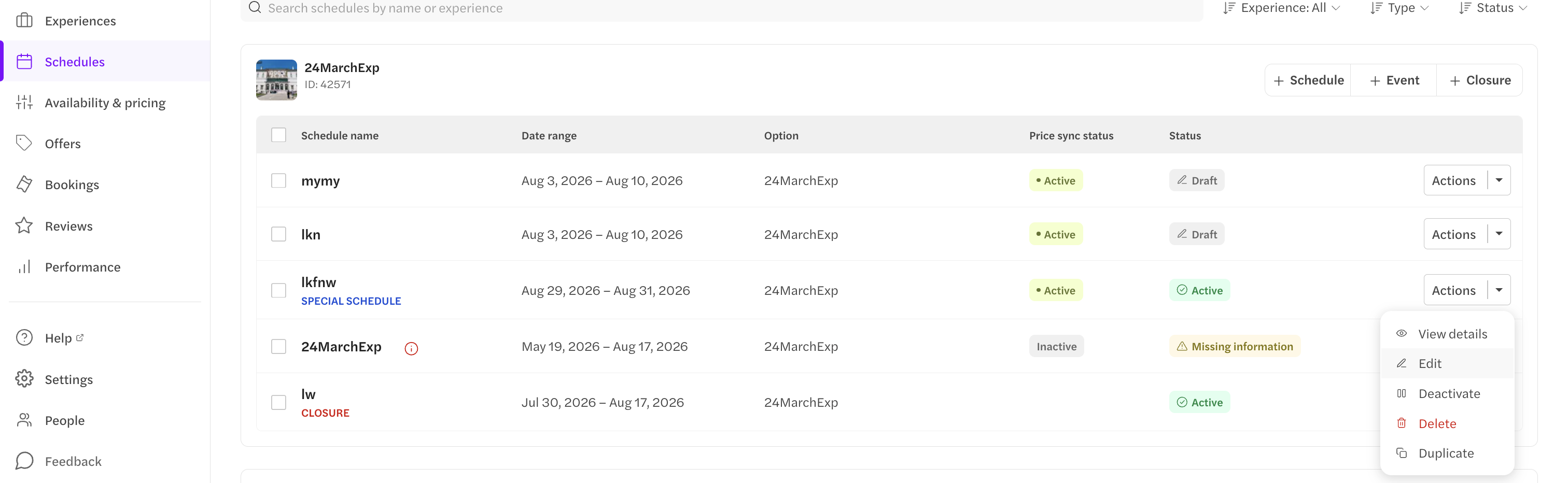Click the + Closure button
This screenshot has height=483, width=1568.
point(1480,80)
